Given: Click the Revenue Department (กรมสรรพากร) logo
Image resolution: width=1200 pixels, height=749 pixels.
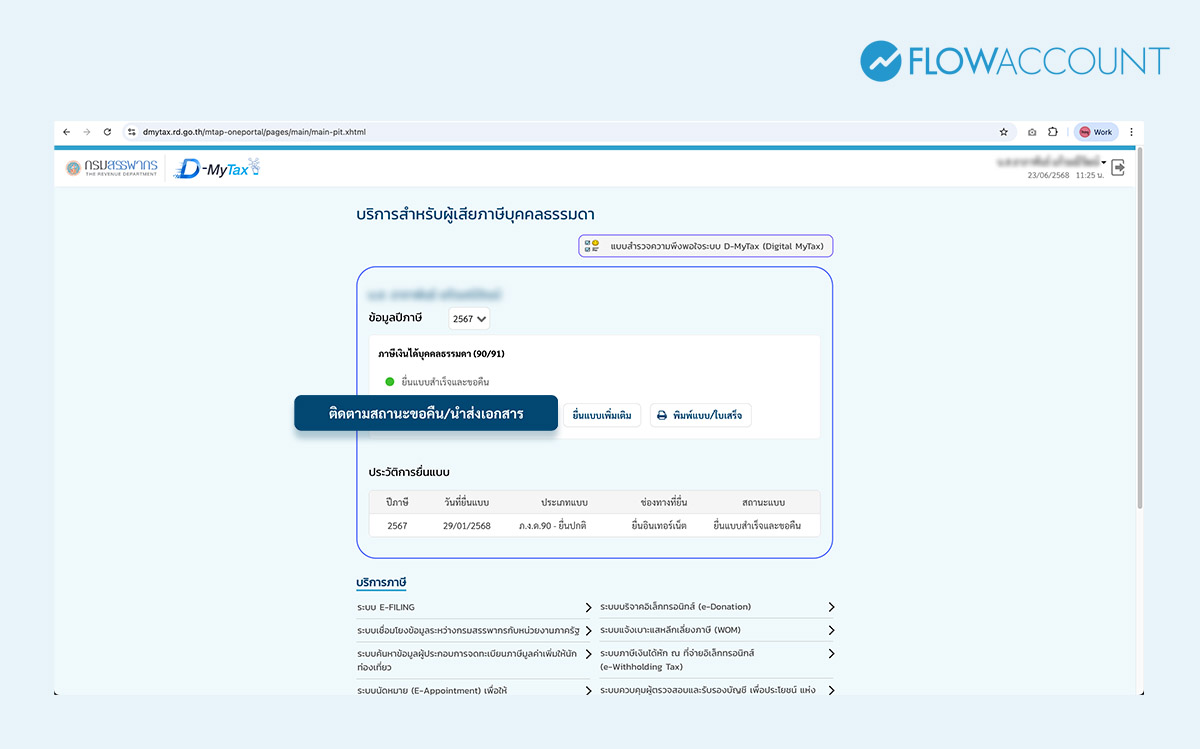Looking at the screenshot, I should pos(112,169).
